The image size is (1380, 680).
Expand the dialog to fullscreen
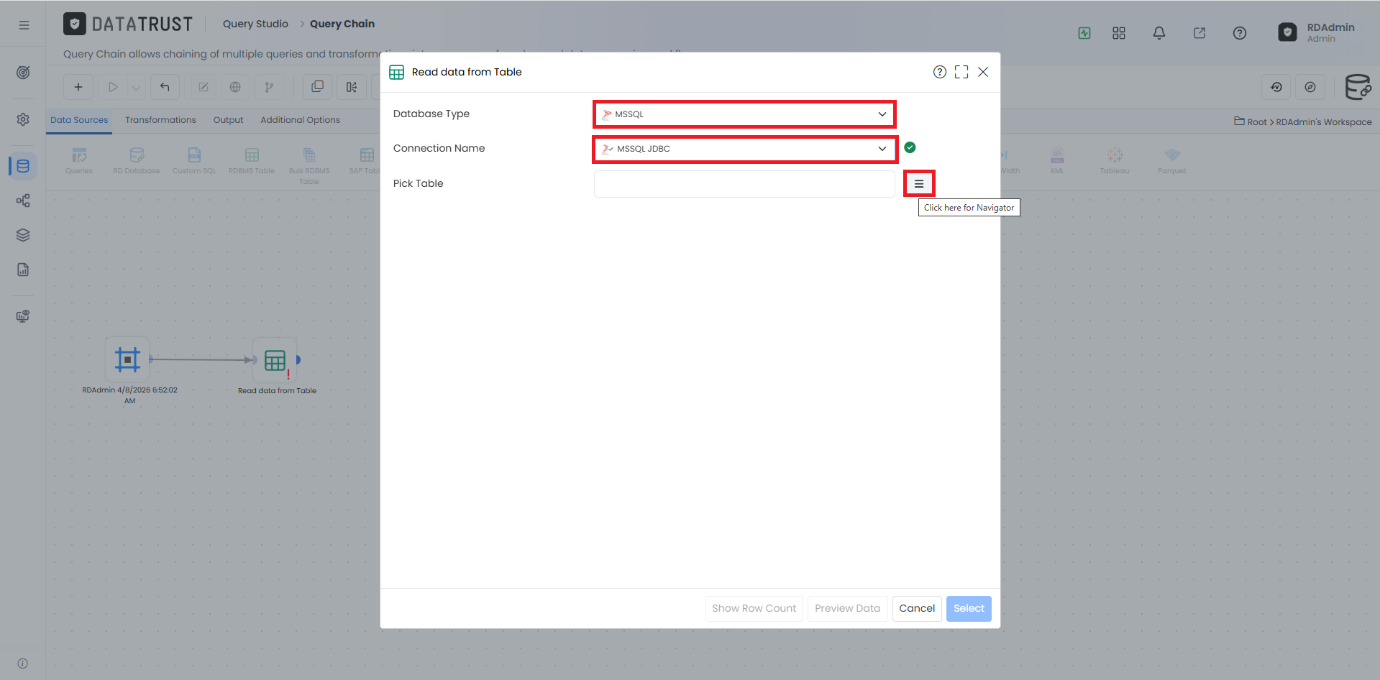pyautogui.click(x=961, y=72)
